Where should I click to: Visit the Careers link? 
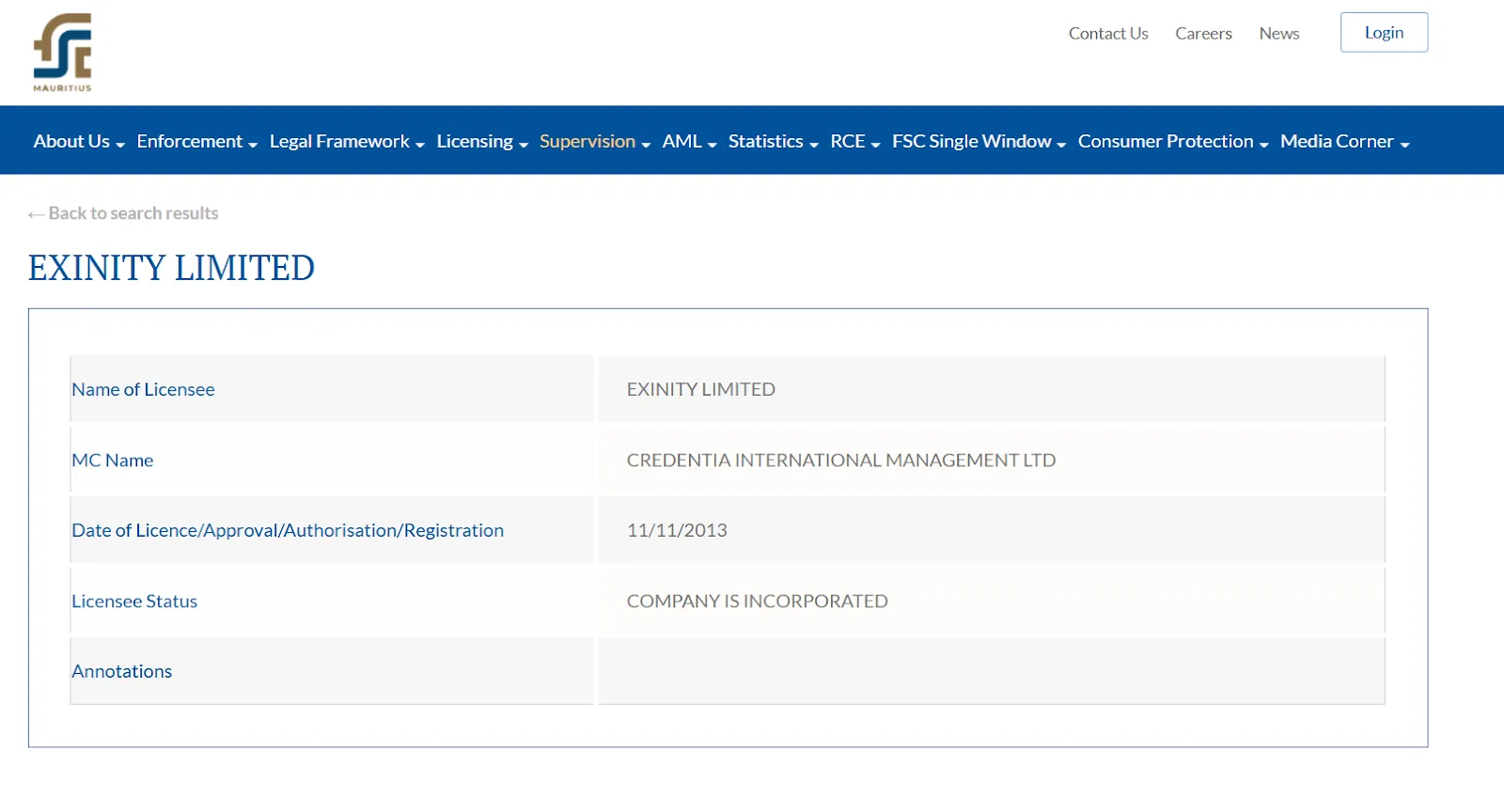(x=1203, y=34)
